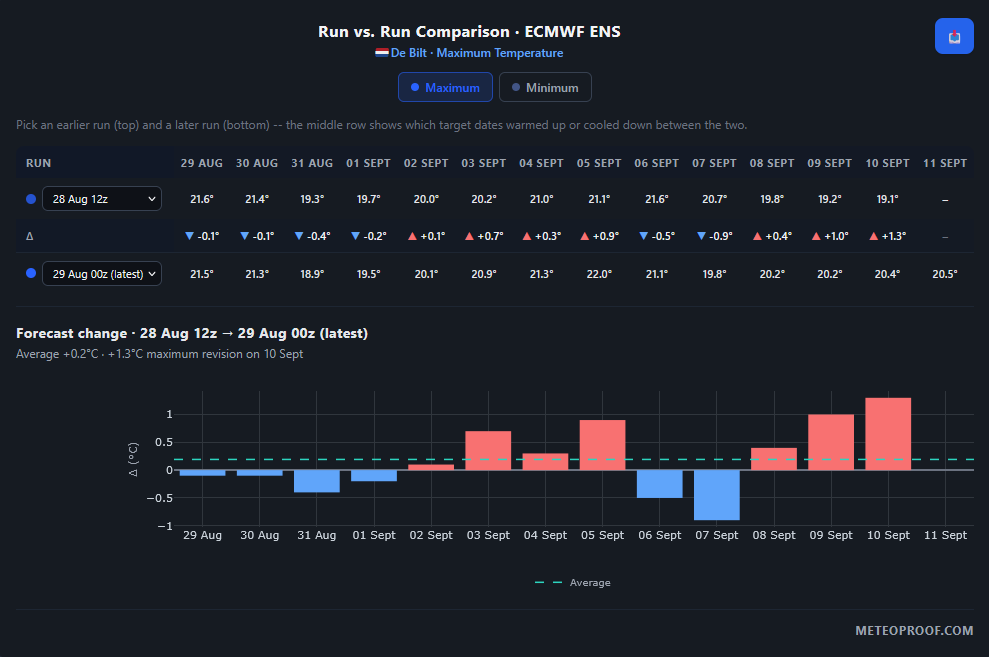Click the +1.0° delta cell

[830, 236]
